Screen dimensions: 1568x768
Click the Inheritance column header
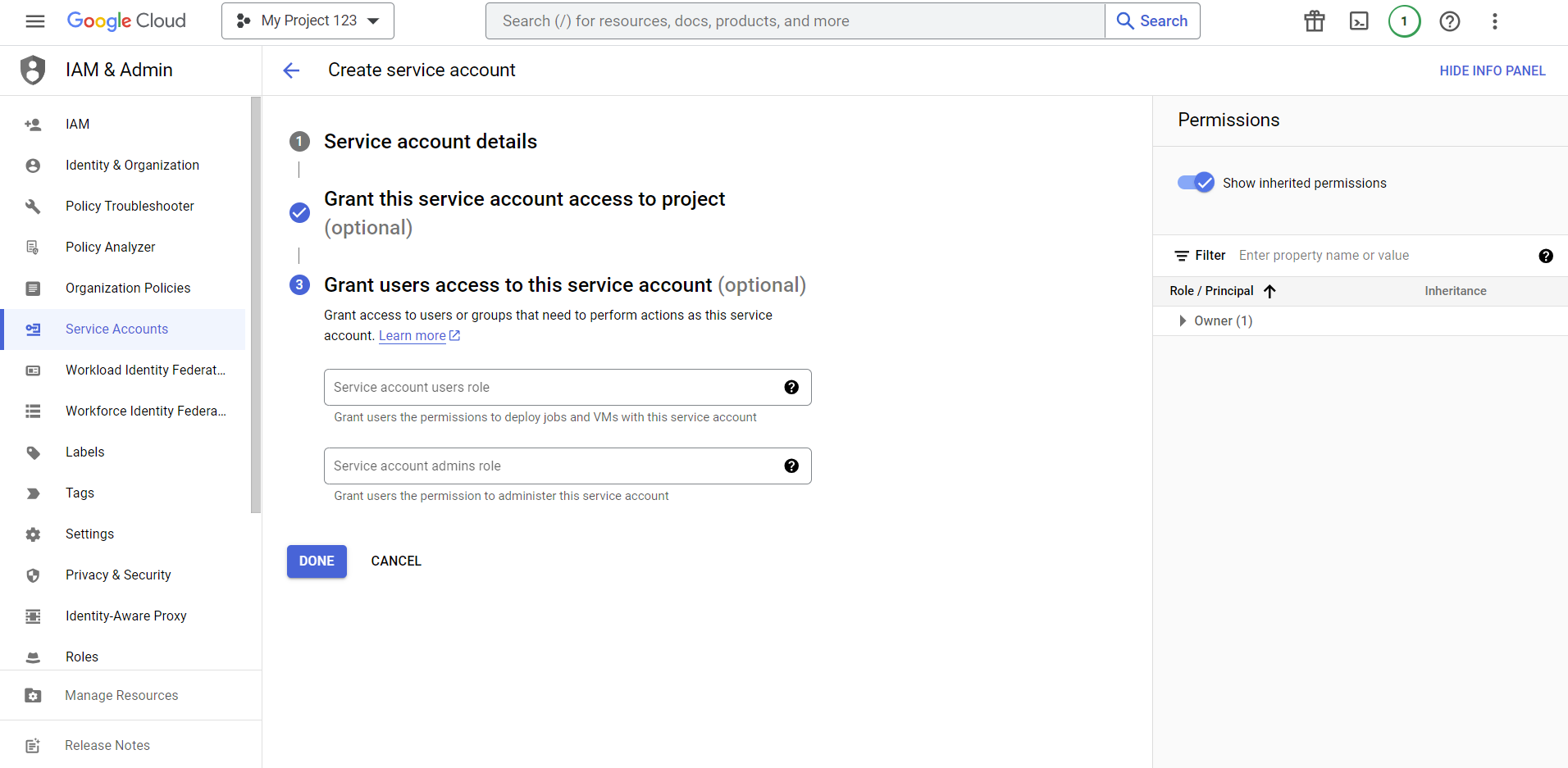coord(1456,291)
